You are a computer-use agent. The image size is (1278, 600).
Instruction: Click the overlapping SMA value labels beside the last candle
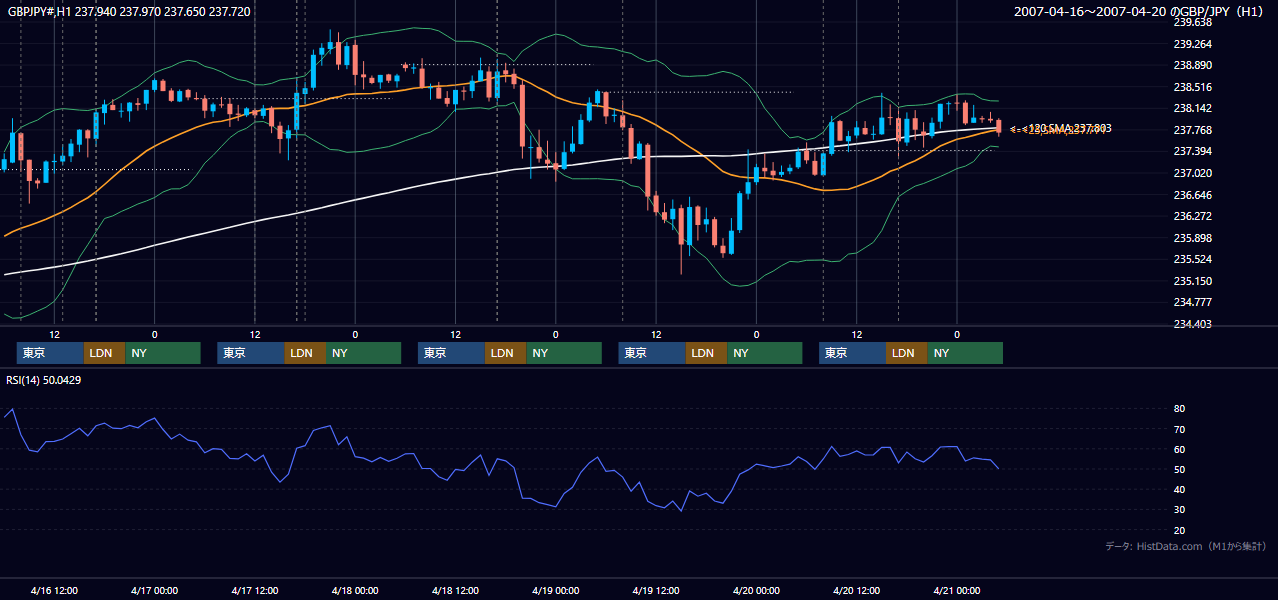tap(1060, 129)
